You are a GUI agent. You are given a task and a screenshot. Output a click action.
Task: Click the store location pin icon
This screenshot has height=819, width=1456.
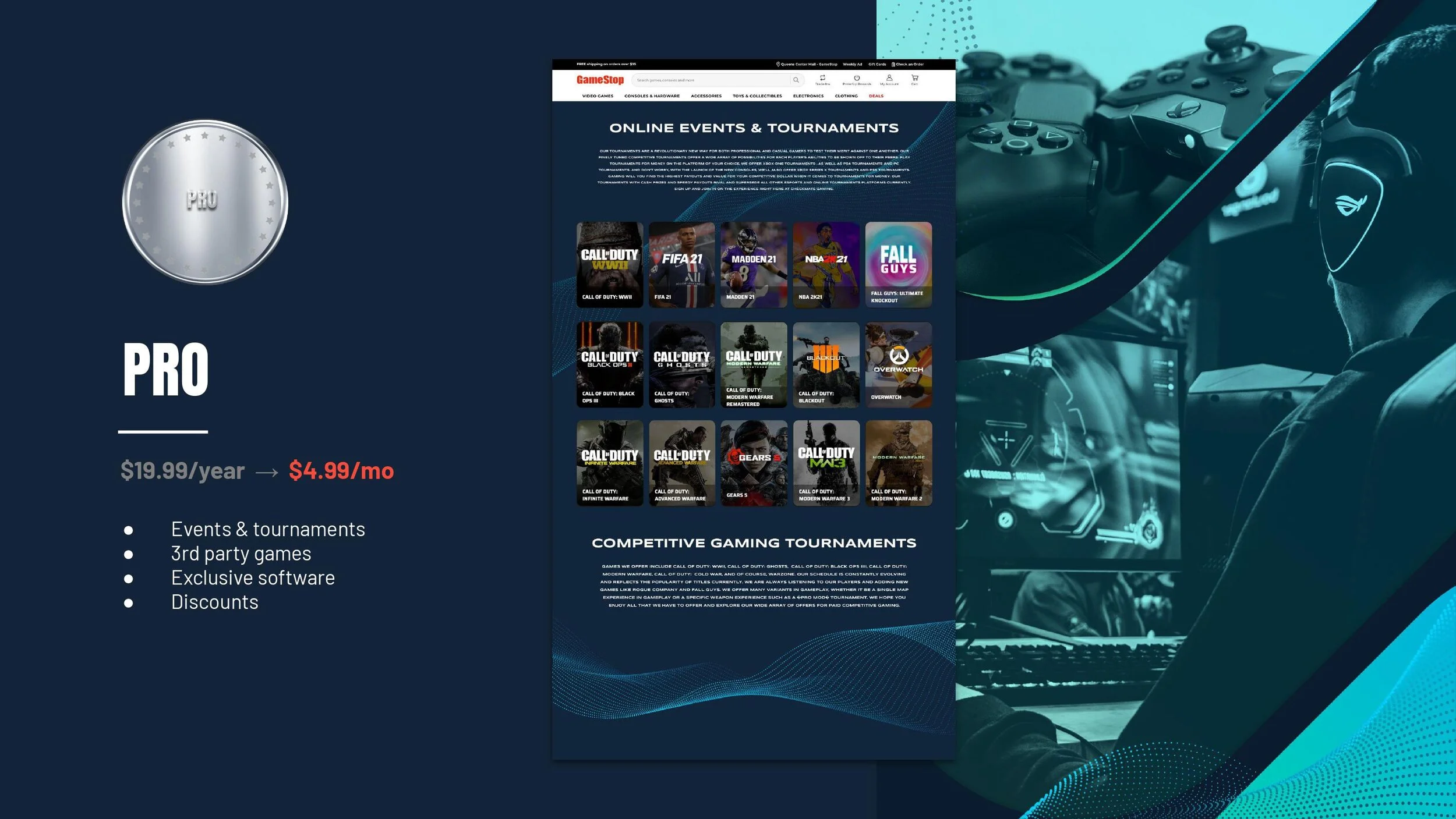778,65
